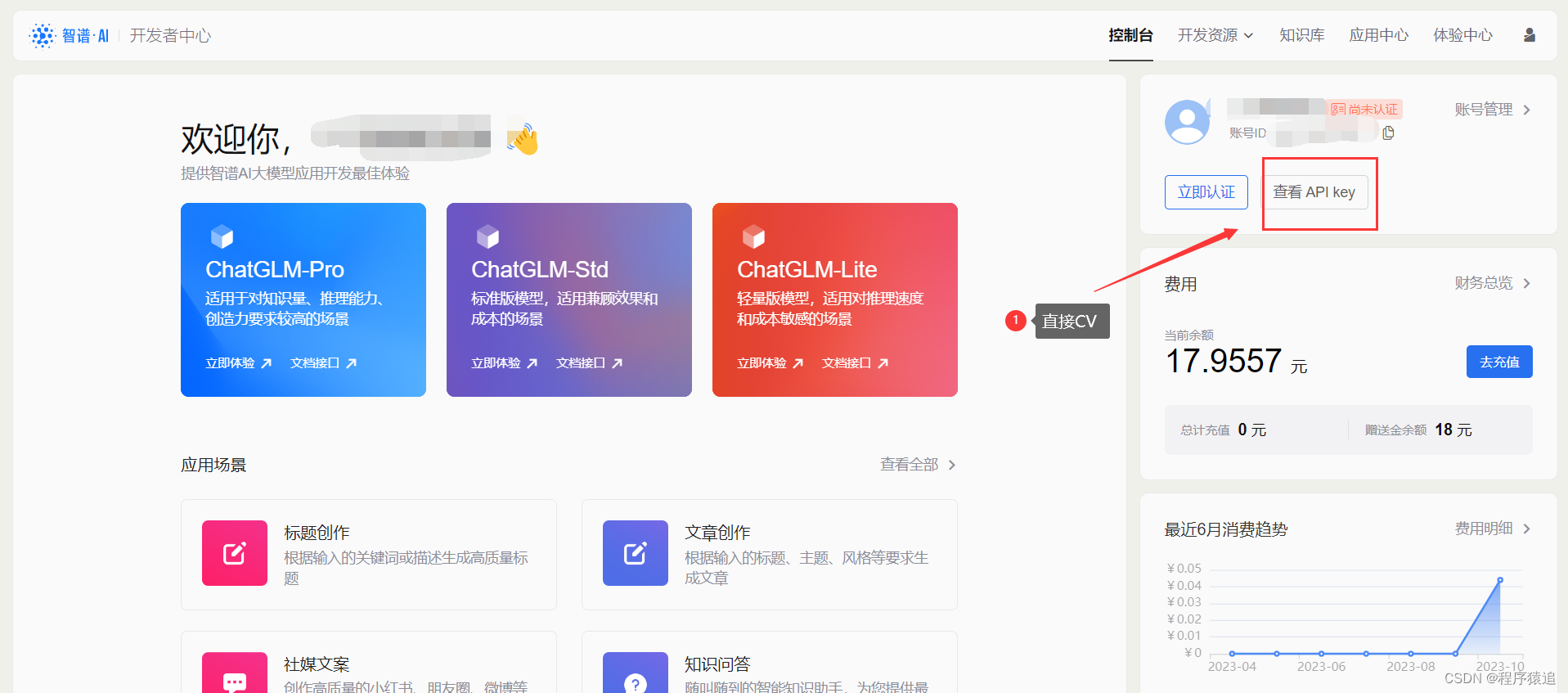Open the user profile icon in header
The image size is (1568, 693).
pyautogui.click(x=1529, y=35)
